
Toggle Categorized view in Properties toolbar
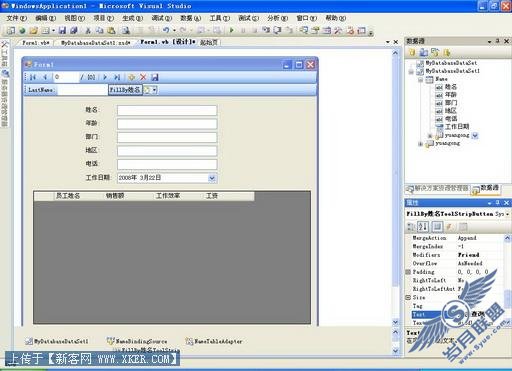(x=411, y=227)
